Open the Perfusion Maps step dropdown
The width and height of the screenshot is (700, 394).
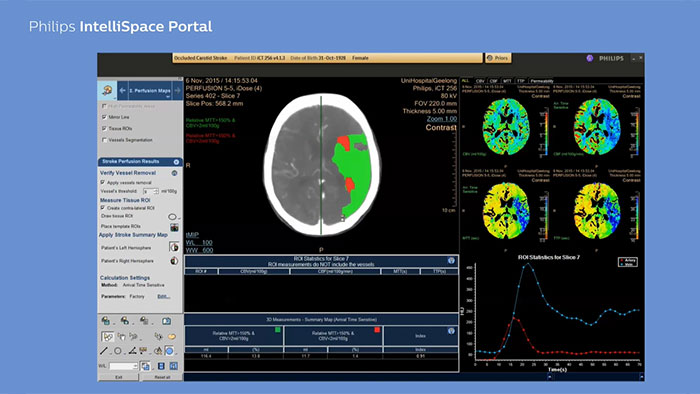(168, 96)
